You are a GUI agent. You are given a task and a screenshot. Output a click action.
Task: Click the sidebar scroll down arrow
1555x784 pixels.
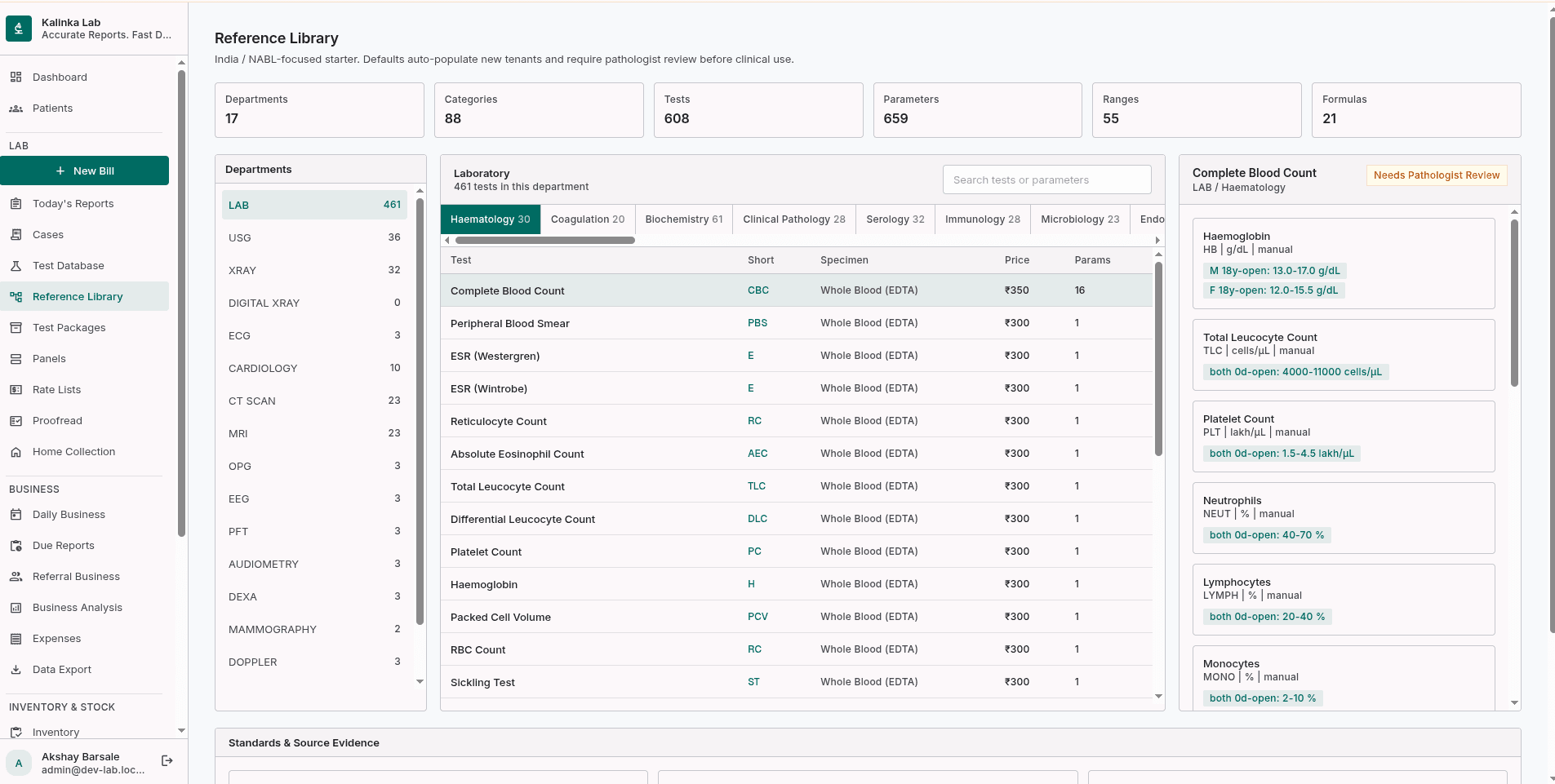181,731
